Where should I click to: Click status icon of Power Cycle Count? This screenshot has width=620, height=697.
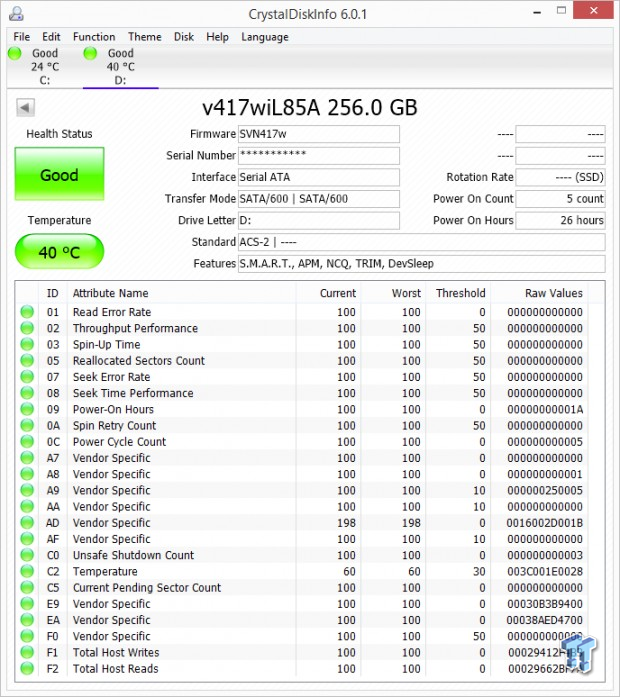27,442
